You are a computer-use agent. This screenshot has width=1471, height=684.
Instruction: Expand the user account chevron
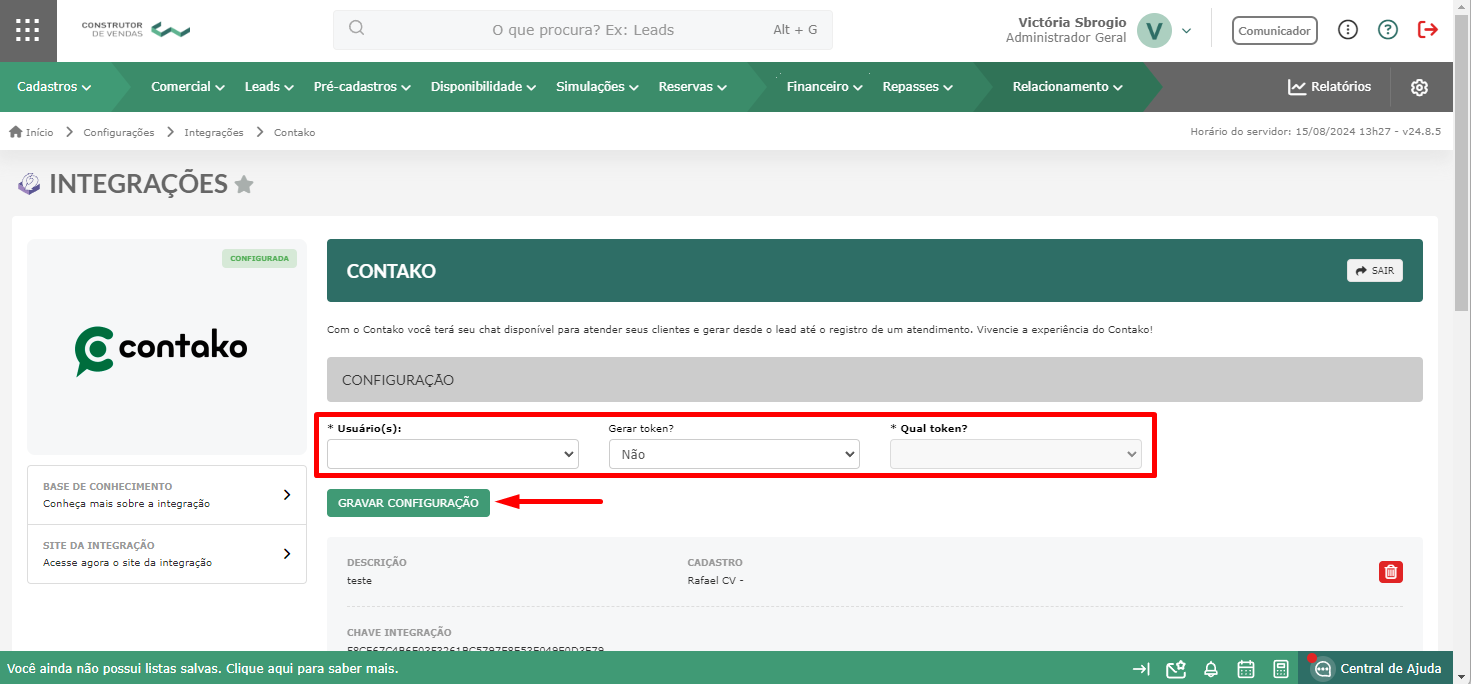[1186, 30]
